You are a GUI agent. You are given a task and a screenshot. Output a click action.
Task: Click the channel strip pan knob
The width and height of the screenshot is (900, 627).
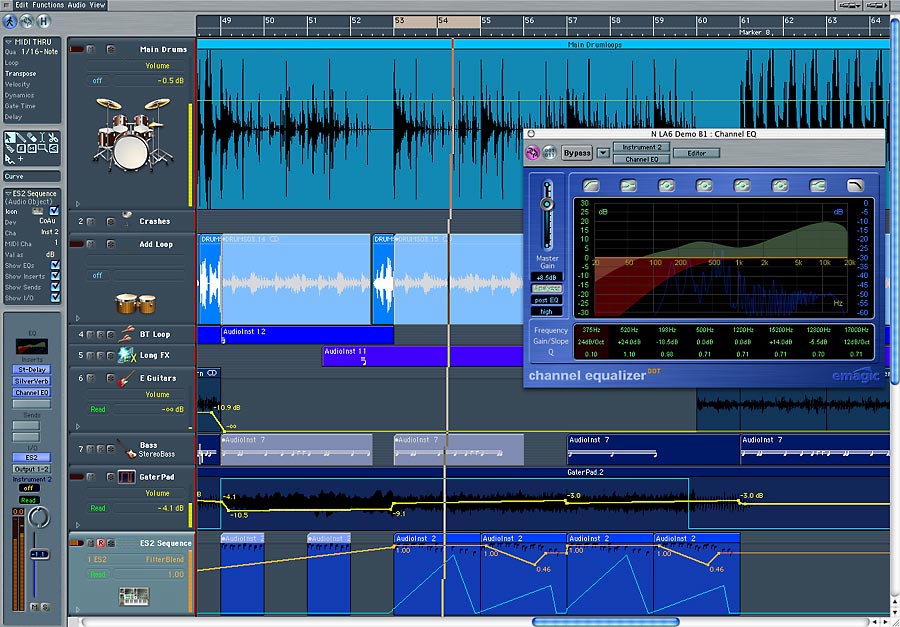[x=39, y=518]
